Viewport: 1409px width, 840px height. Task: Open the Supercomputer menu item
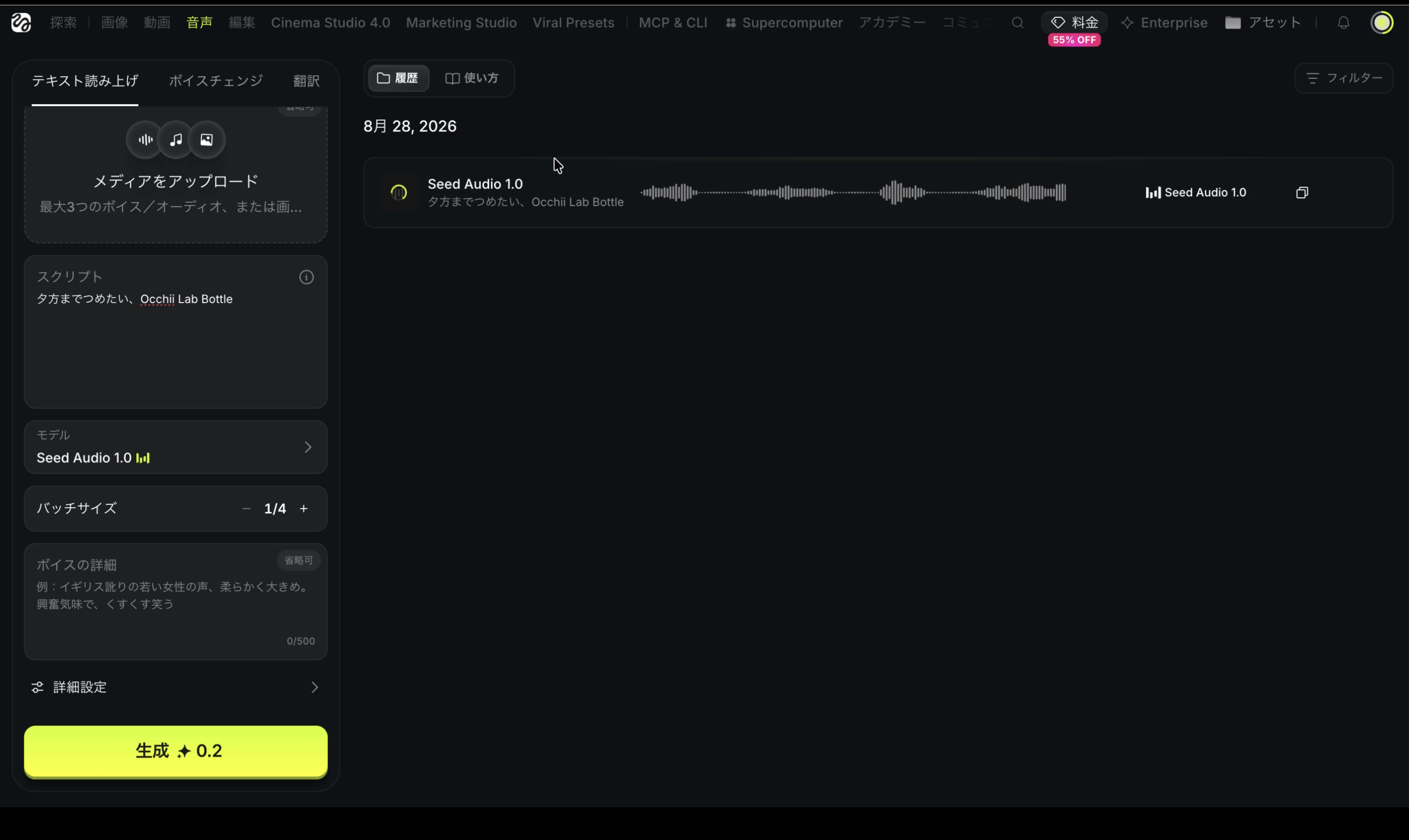[784, 23]
